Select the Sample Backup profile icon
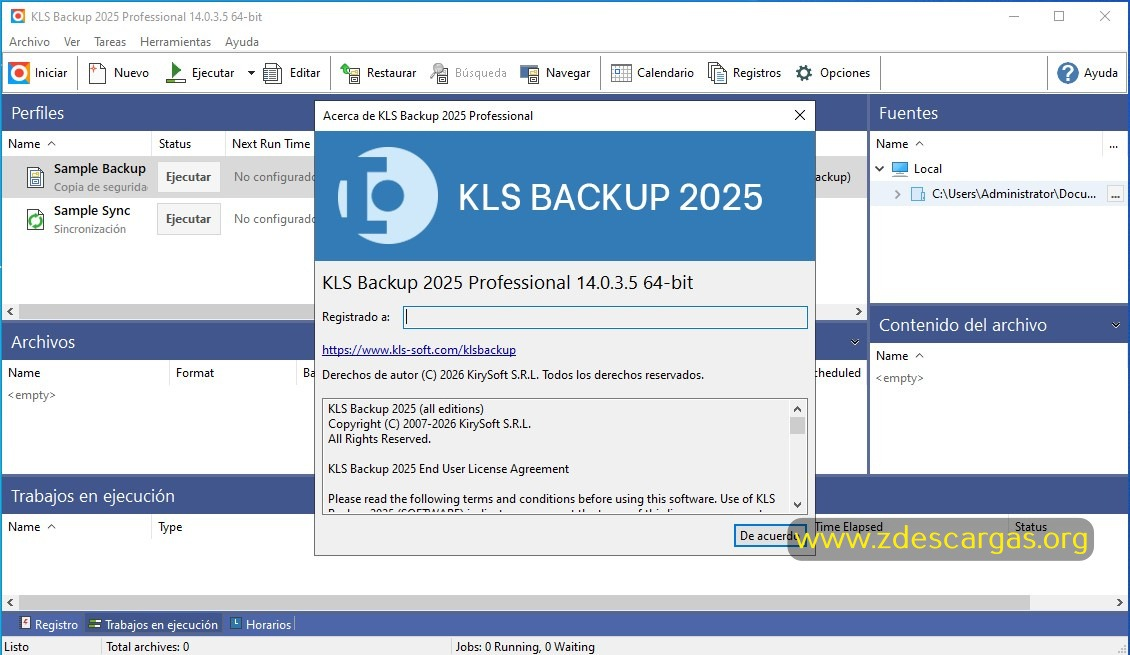 pos(34,176)
